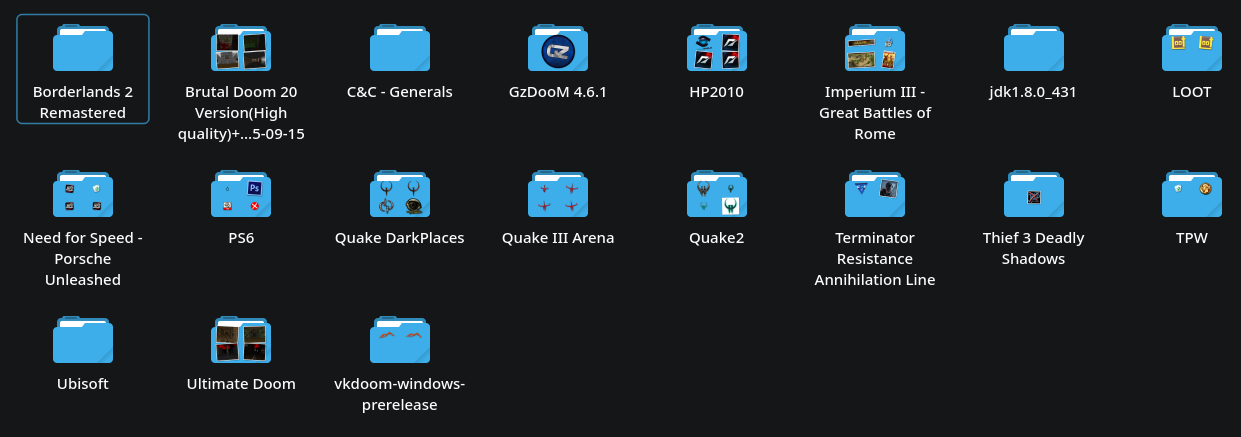
Task: Open the LOOT folder icon
Action: pos(1192,47)
